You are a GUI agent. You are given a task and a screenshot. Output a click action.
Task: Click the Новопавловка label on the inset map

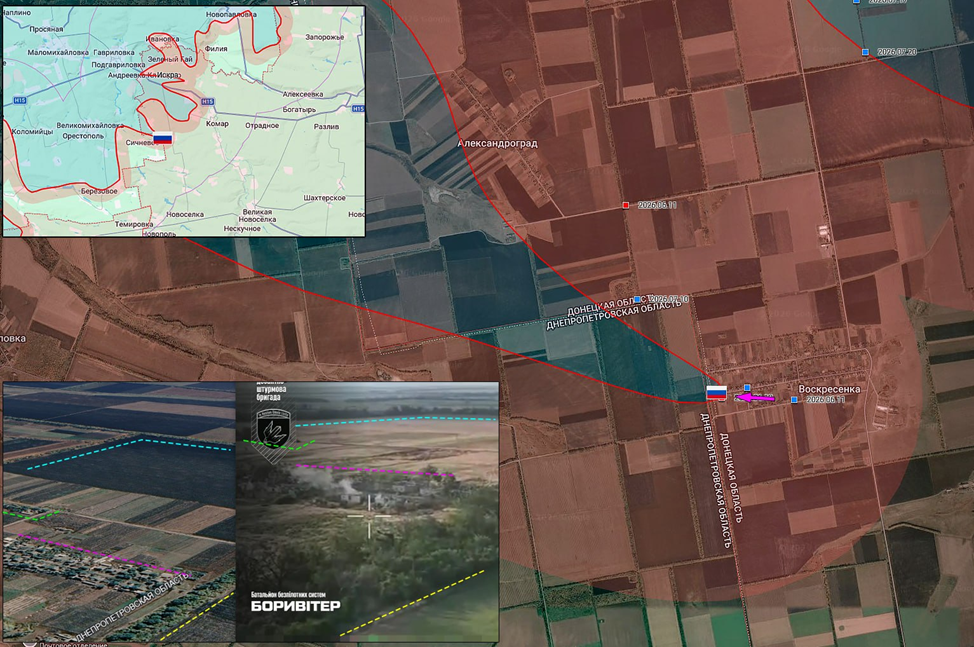231,14
